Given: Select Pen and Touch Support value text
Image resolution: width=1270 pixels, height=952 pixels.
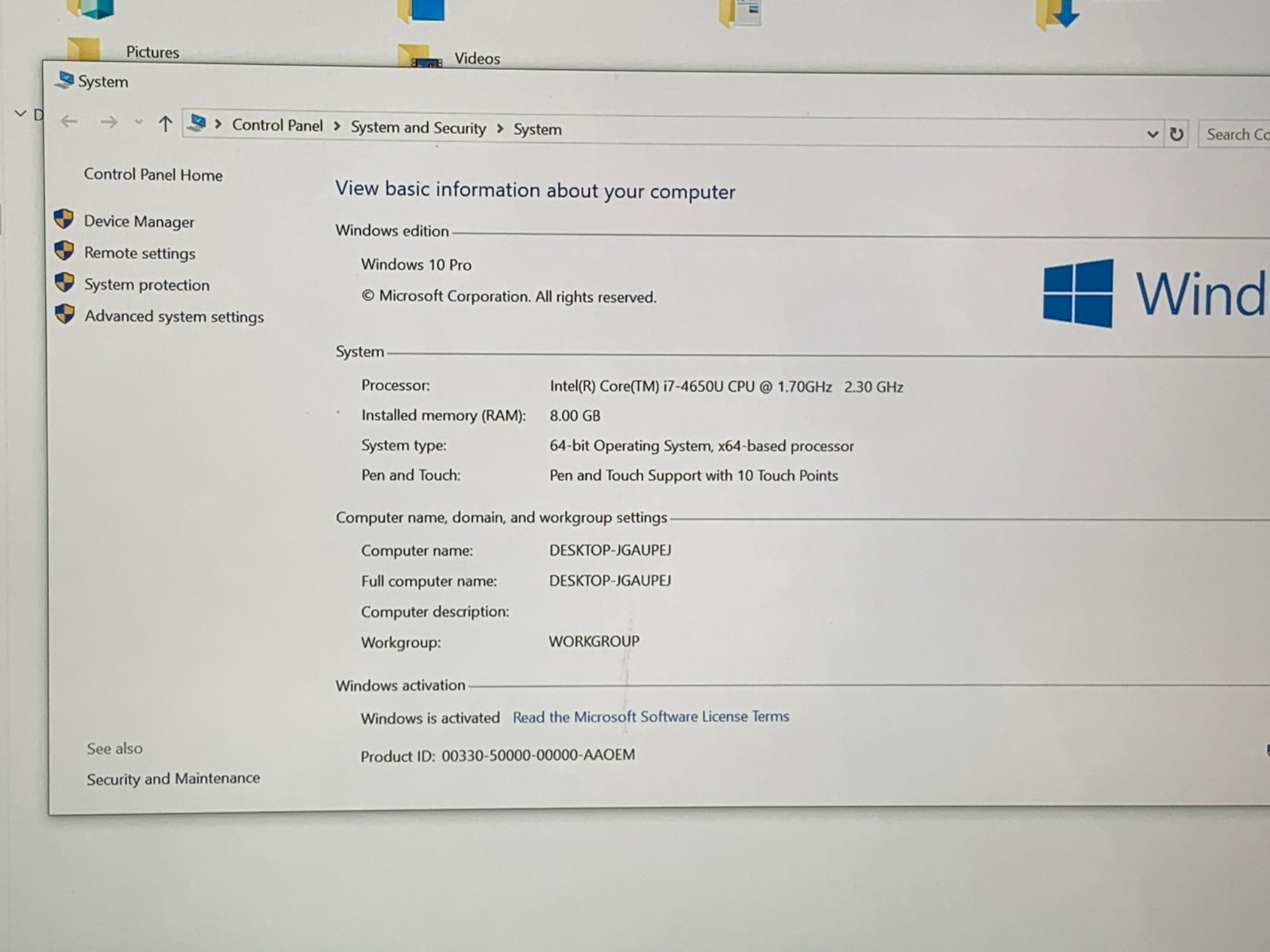Looking at the screenshot, I should (694, 475).
